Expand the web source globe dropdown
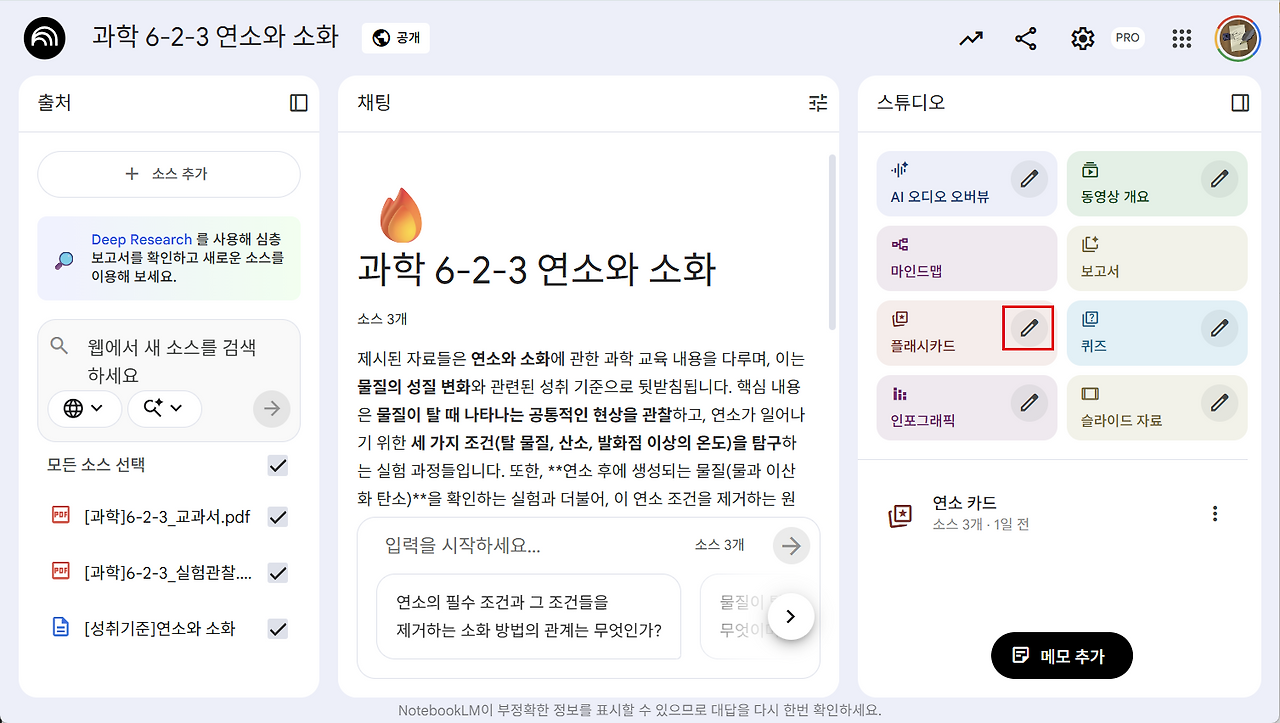This screenshot has height=723, width=1280. (x=85, y=408)
